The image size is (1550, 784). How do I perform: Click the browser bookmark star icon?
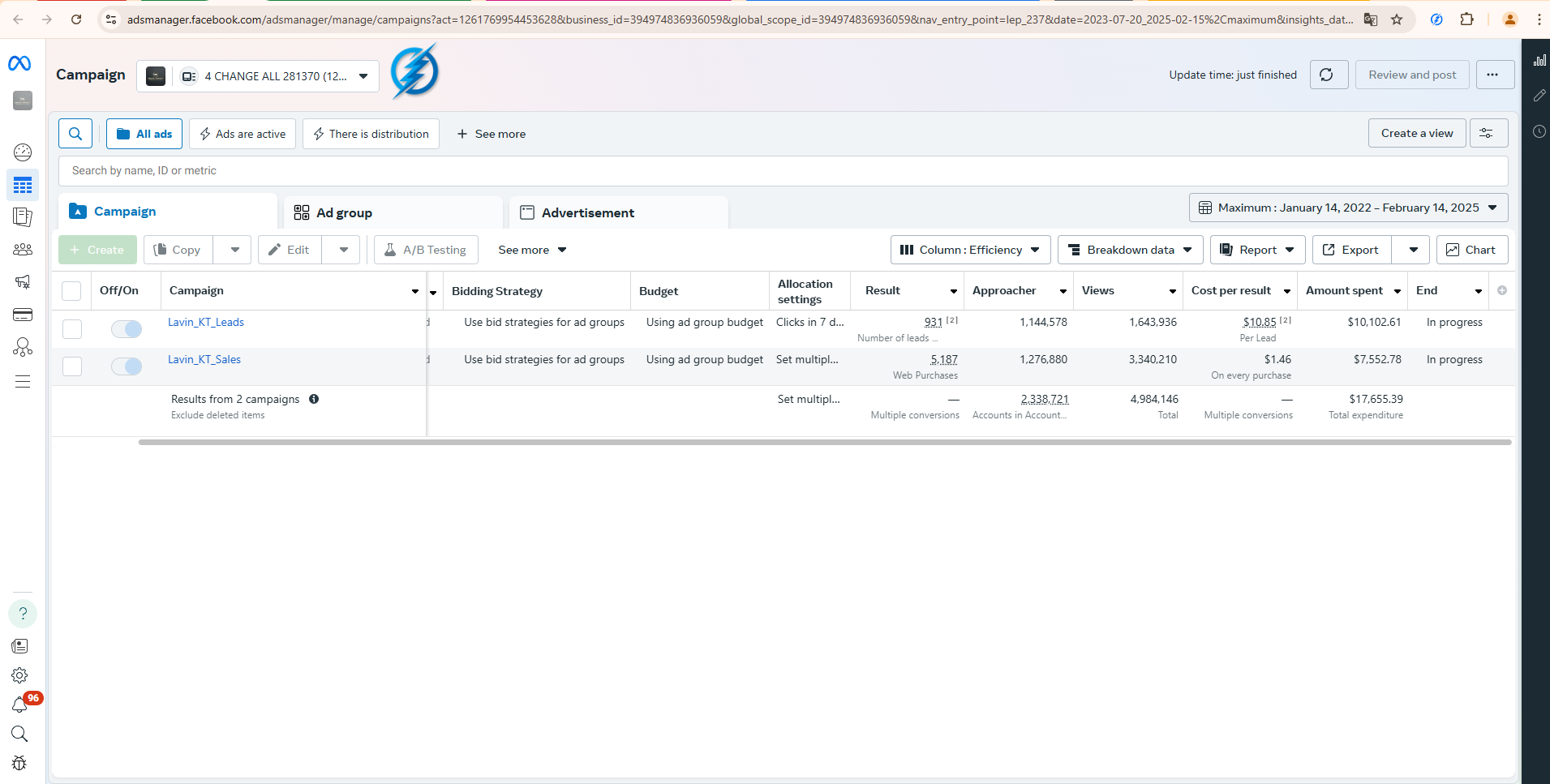1397,19
